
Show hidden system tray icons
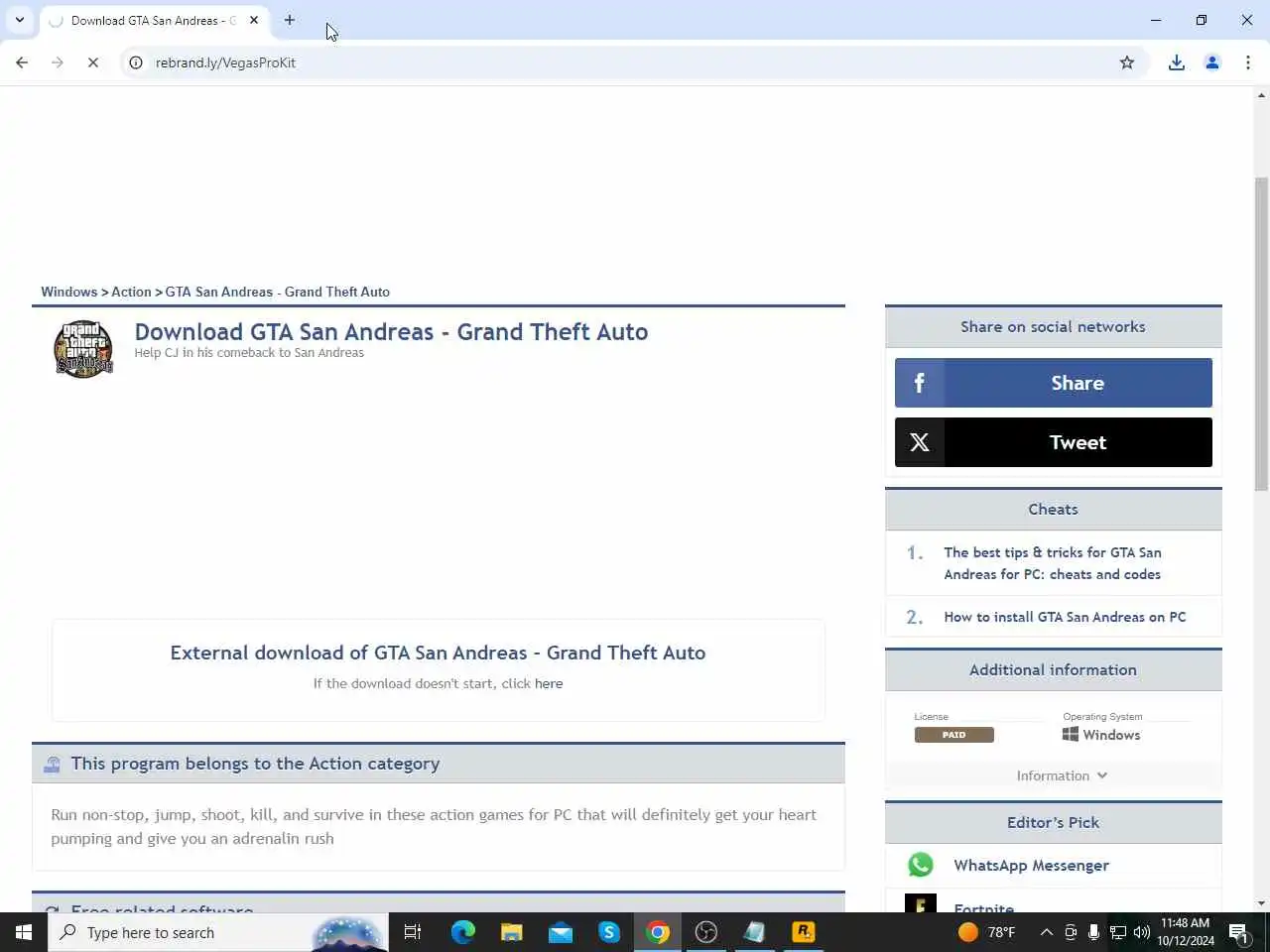coord(1046,932)
